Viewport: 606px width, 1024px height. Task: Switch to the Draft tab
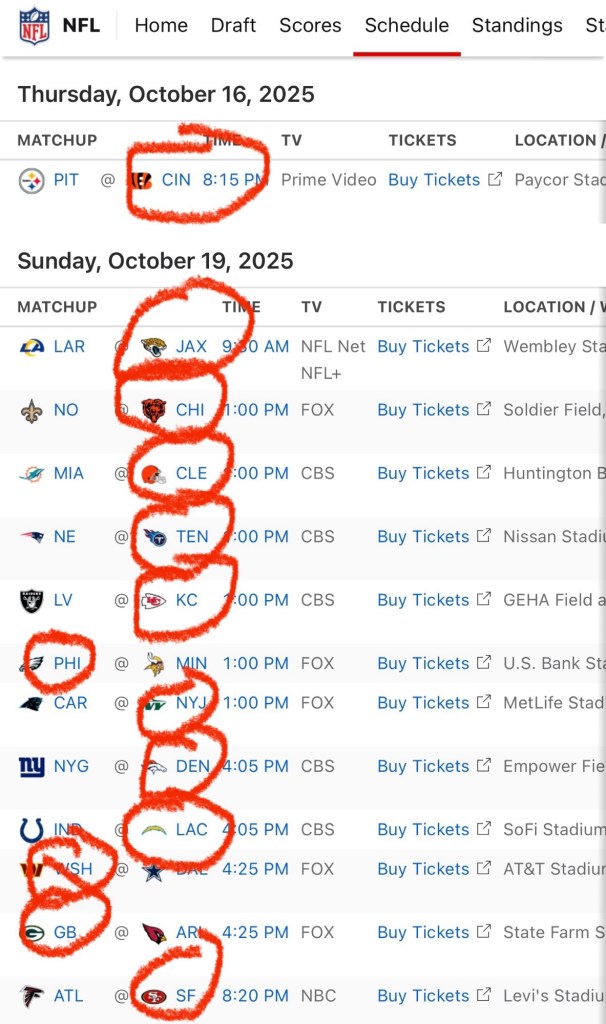[234, 25]
